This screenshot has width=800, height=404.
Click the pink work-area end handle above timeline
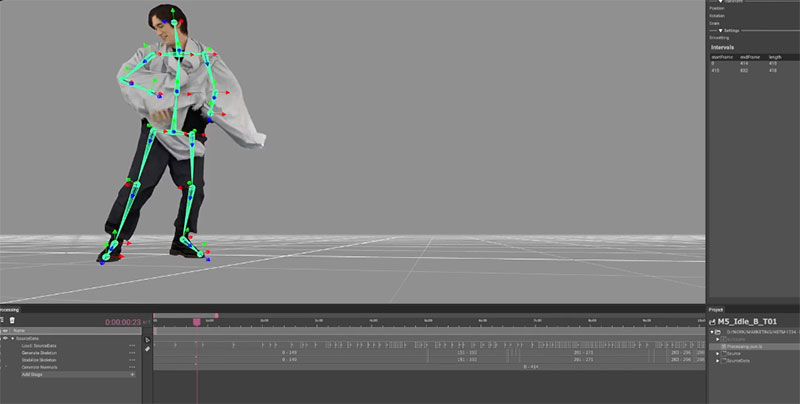tap(217, 316)
